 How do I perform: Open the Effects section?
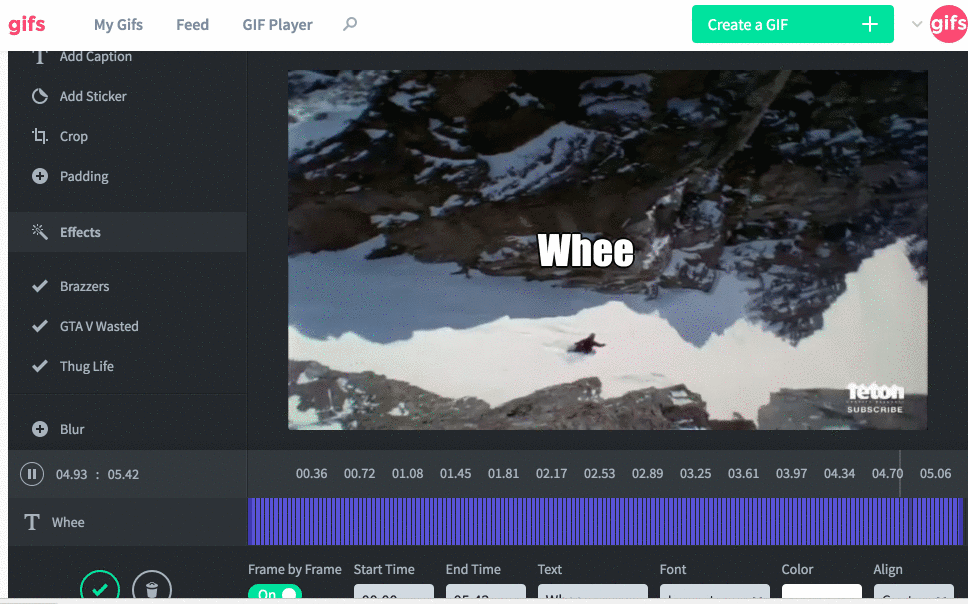80,233
